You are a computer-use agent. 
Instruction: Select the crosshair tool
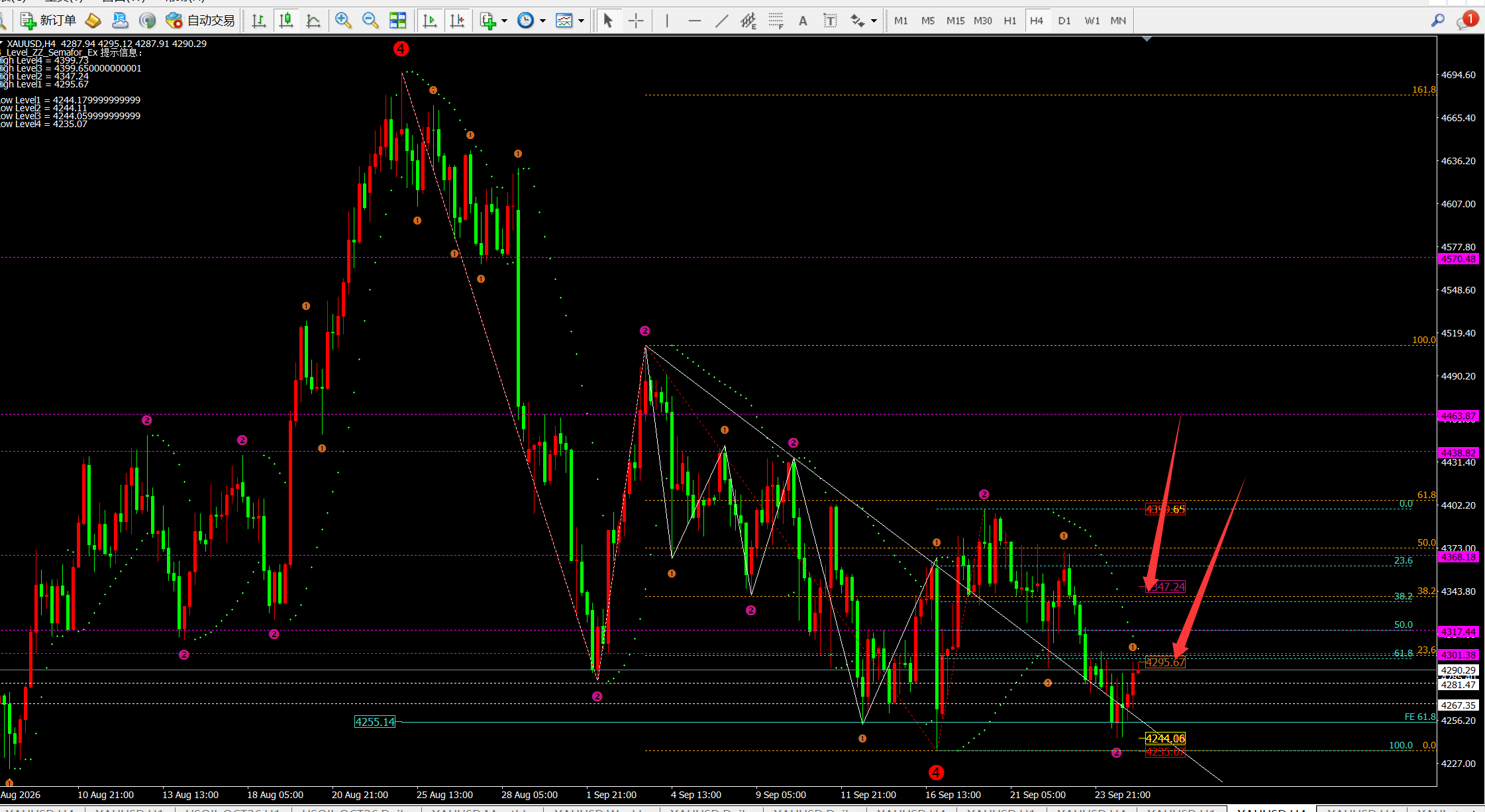tap(636, 21)
